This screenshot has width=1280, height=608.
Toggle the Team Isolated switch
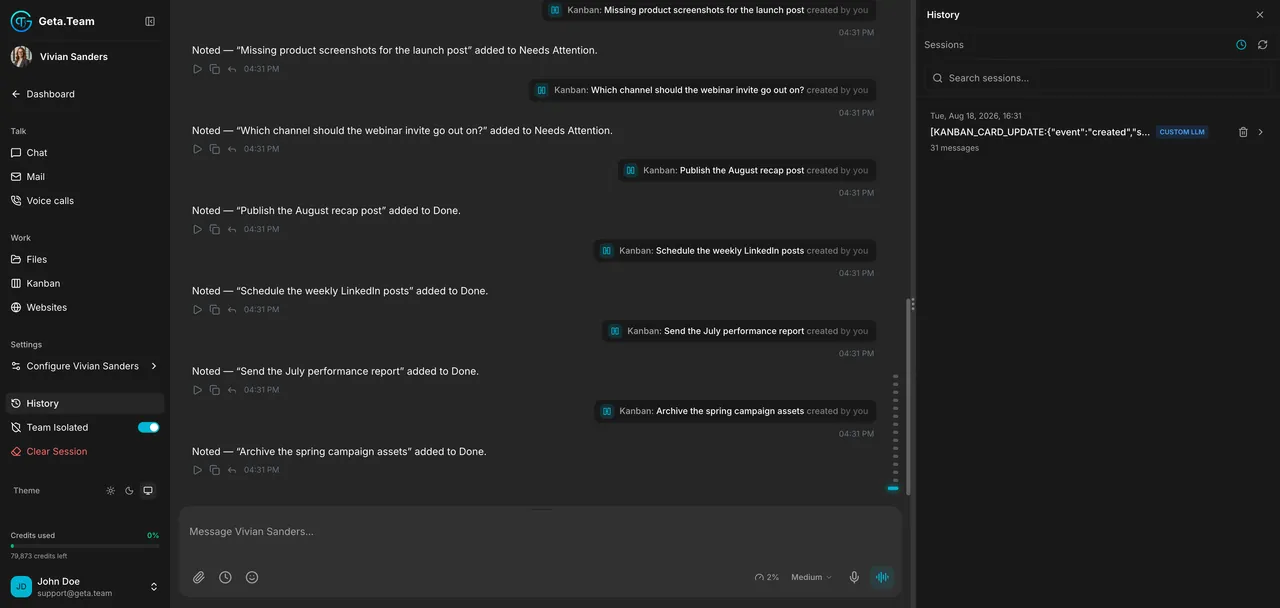tap(148, 427)
